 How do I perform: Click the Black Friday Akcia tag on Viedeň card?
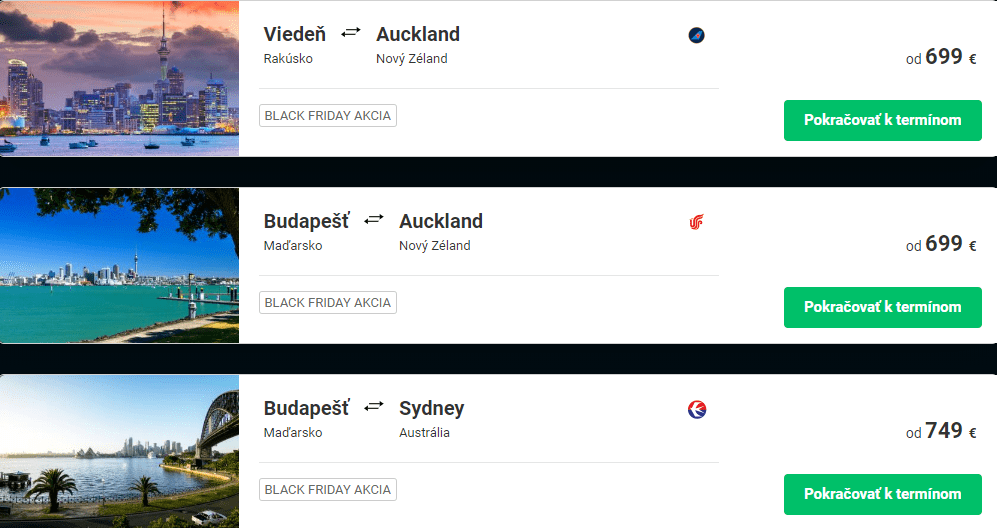coord(328,115)
